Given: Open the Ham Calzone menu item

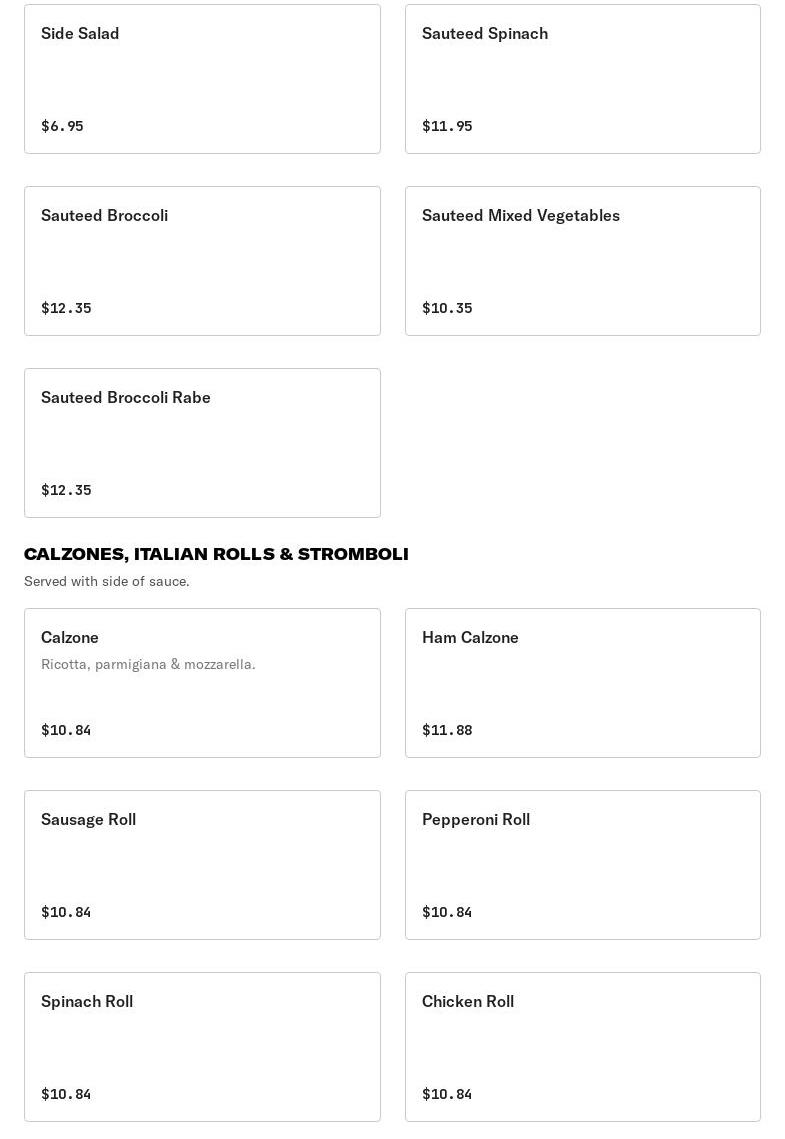Looking at the screenshot, I should 582,683.
